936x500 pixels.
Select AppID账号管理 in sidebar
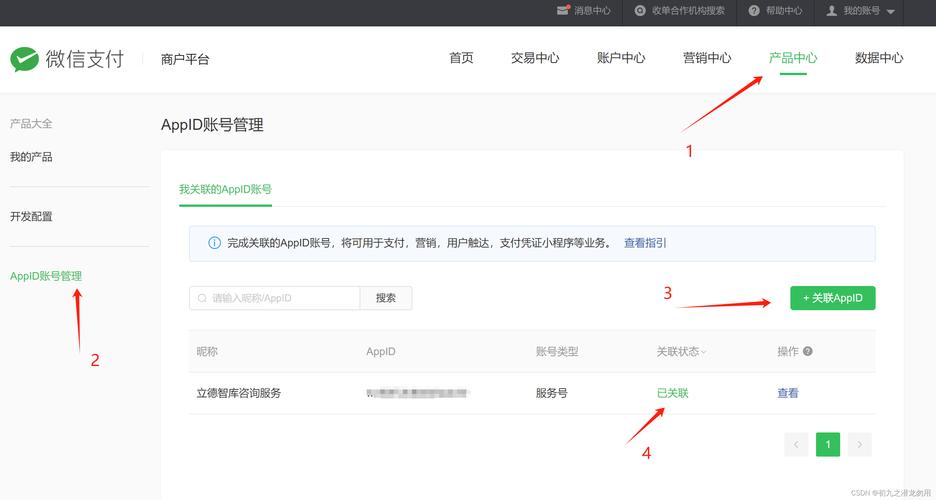pyautogui.click(x=46, y=276)
